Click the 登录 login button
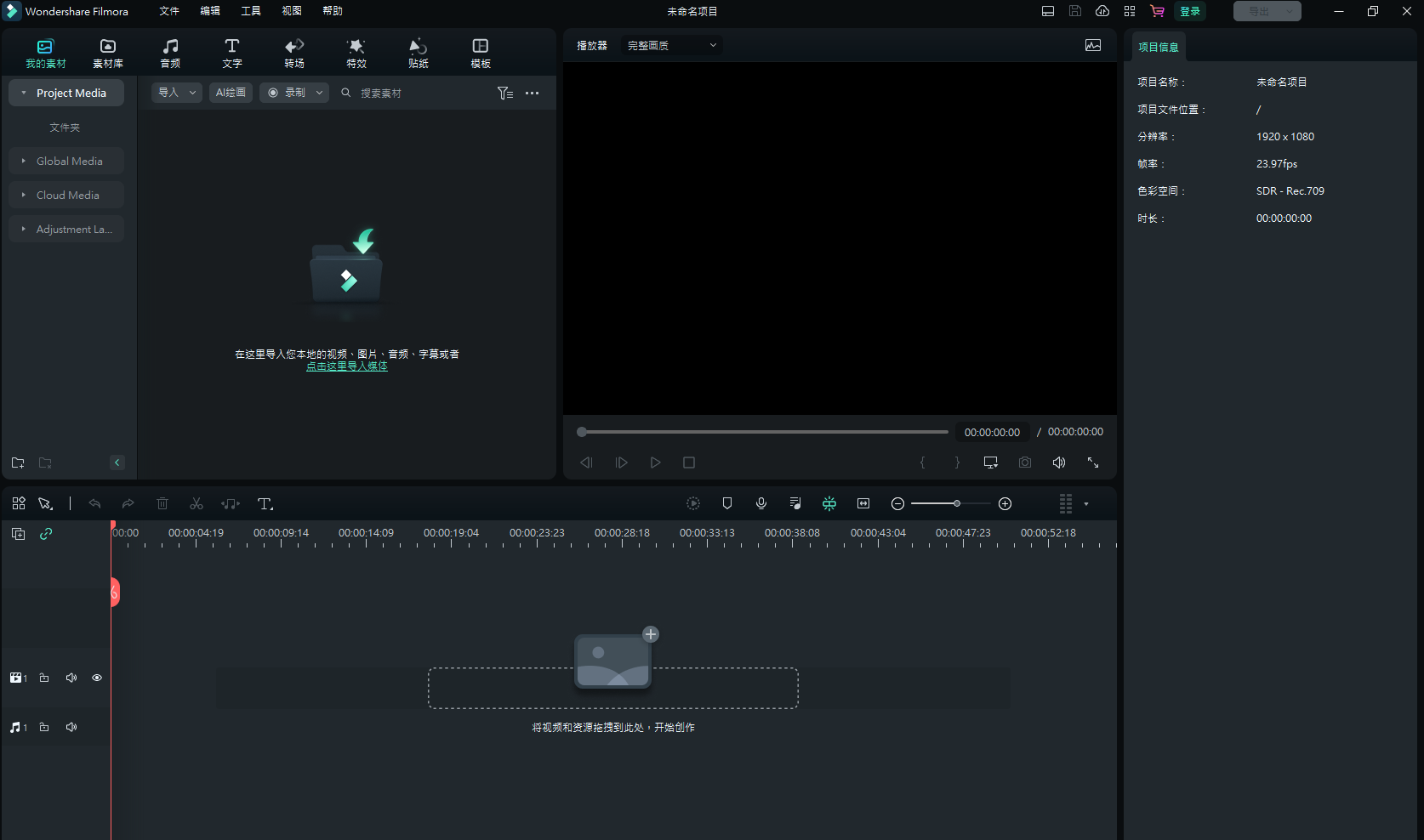Screen dimensions: 1424x840 [x=1190, y=11]
